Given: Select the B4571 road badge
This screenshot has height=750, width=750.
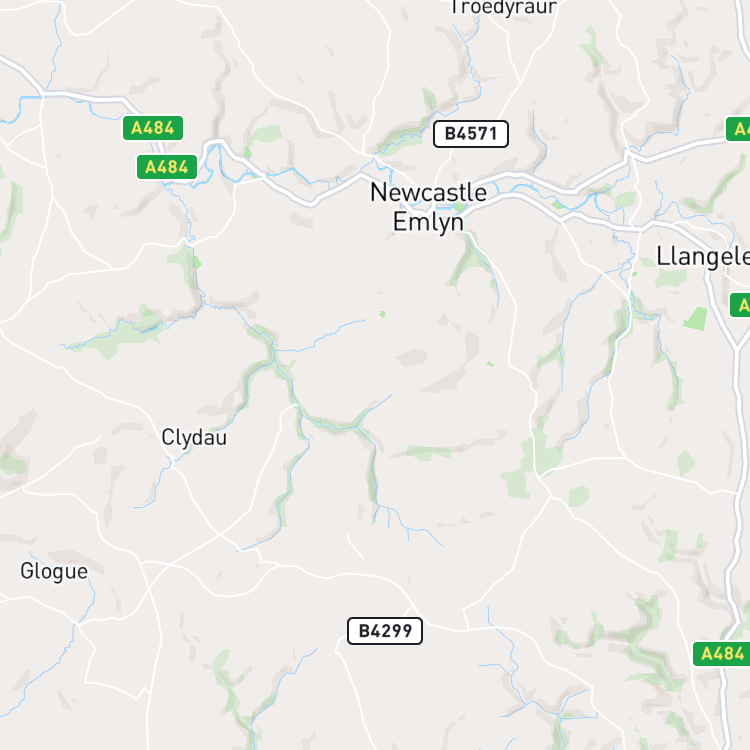Looking at the screenshot, I should point(471,134).
